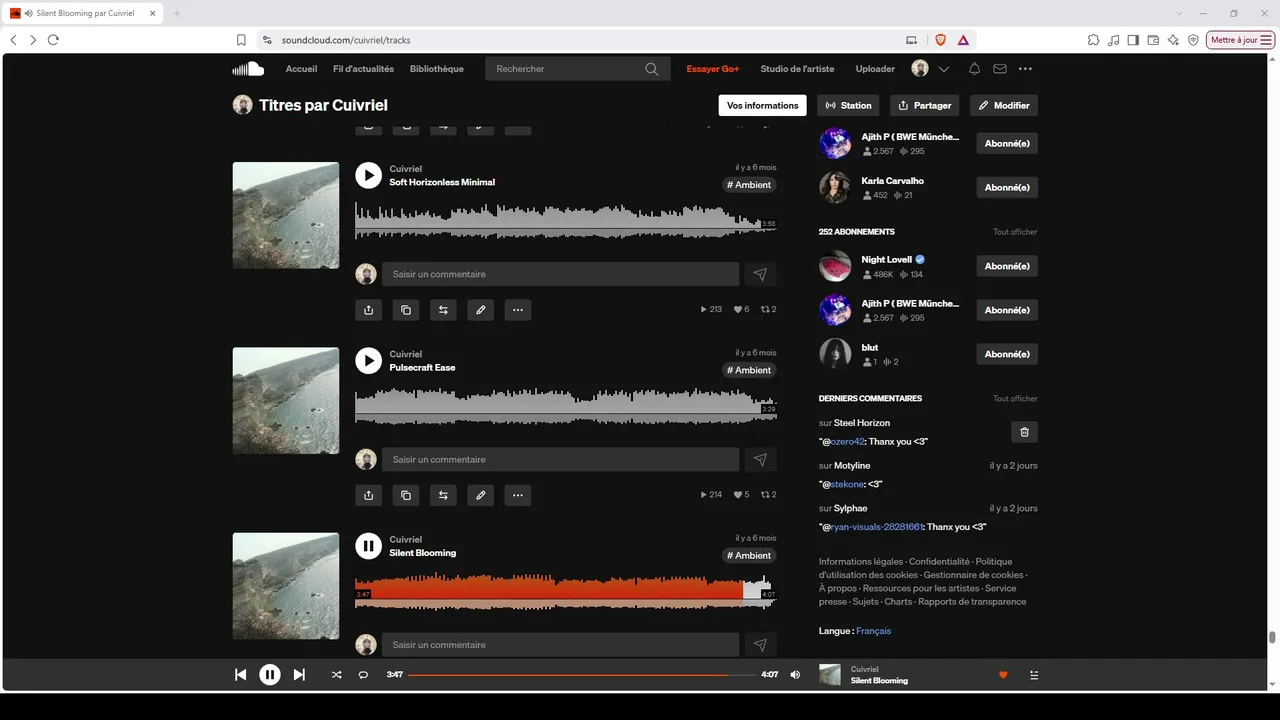Screen dimensions: 1280x720
Task: Send comment on Soft Horizonless Minimal
Action: pos(760,274)
